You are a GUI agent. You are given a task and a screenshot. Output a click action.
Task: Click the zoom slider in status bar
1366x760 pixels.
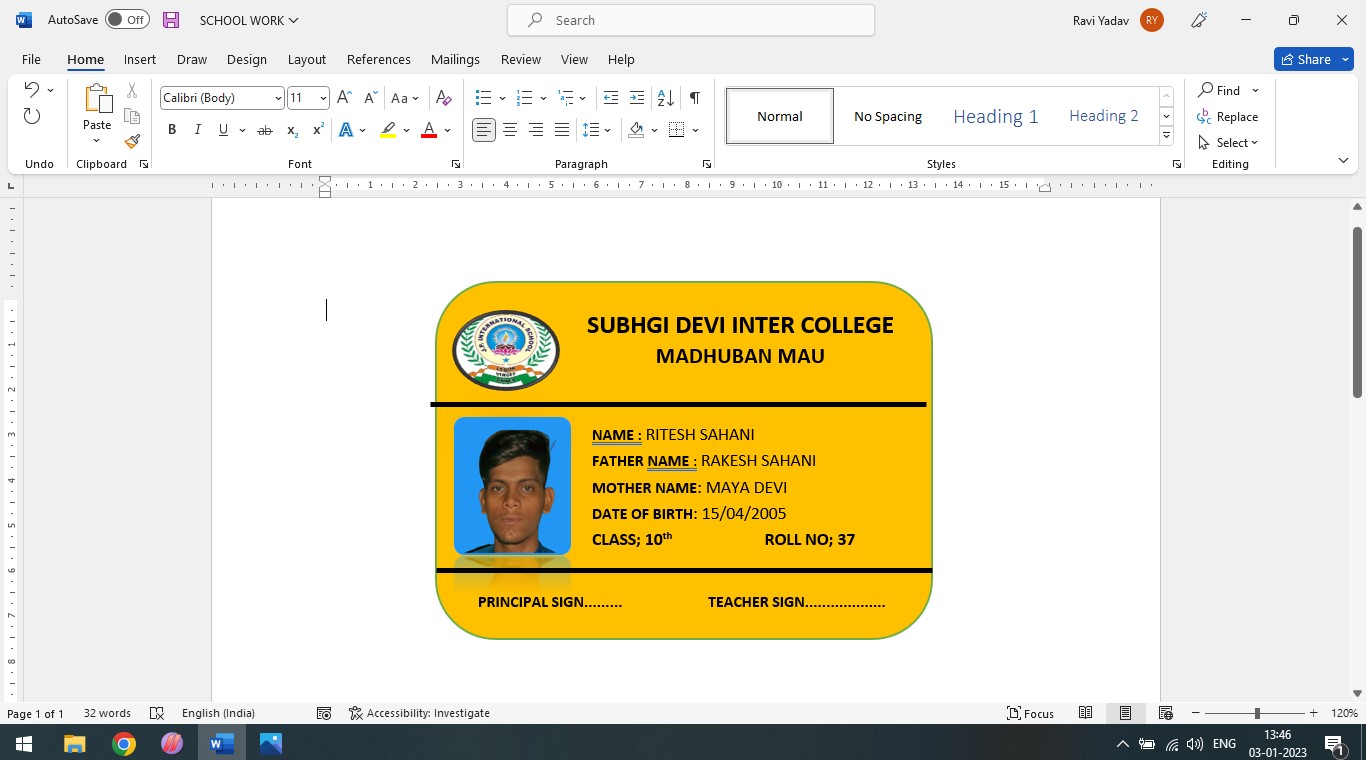[x=1257, y=713]
